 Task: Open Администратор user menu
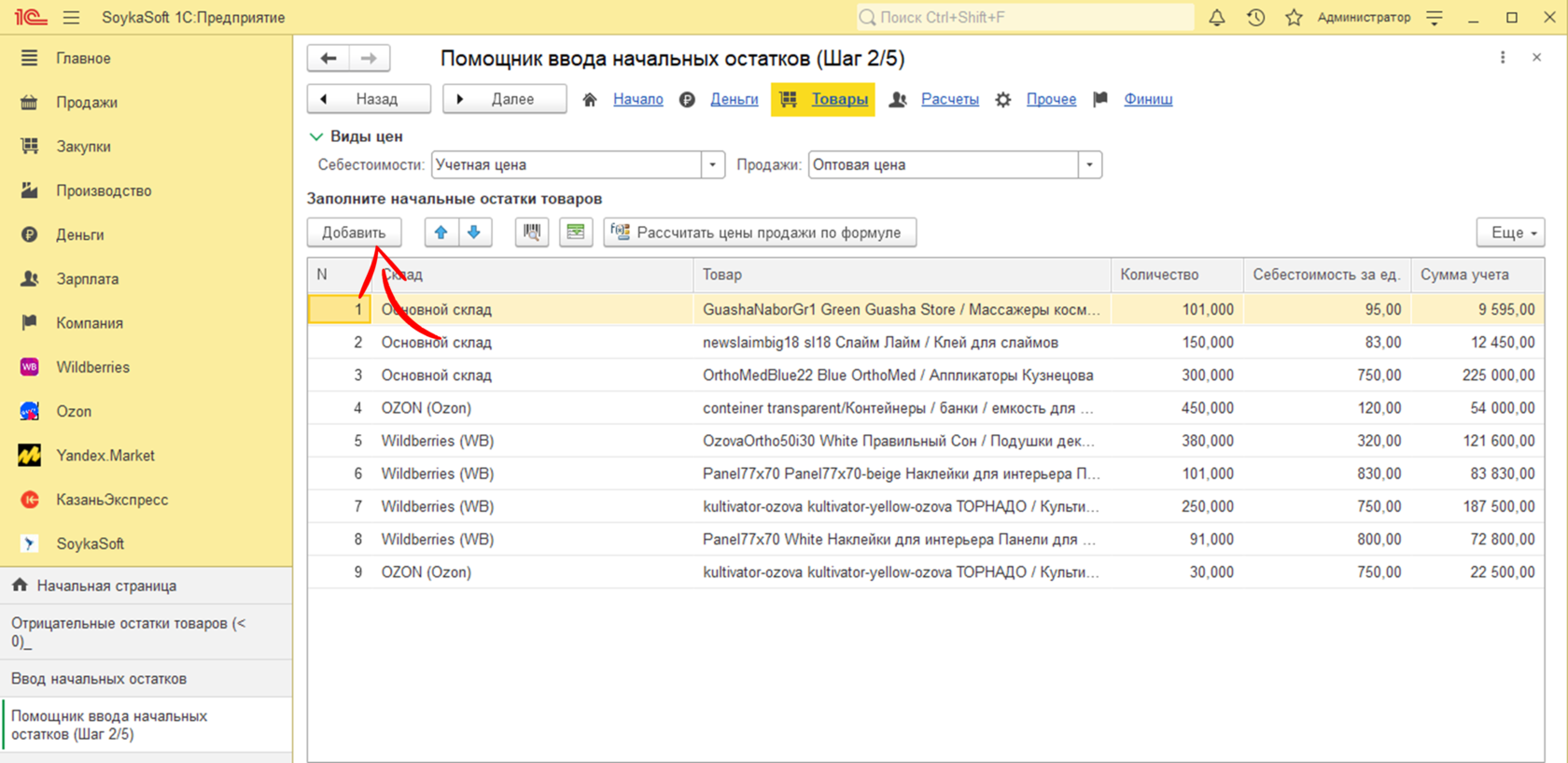pyautogui.click(x=1364, y=18)
